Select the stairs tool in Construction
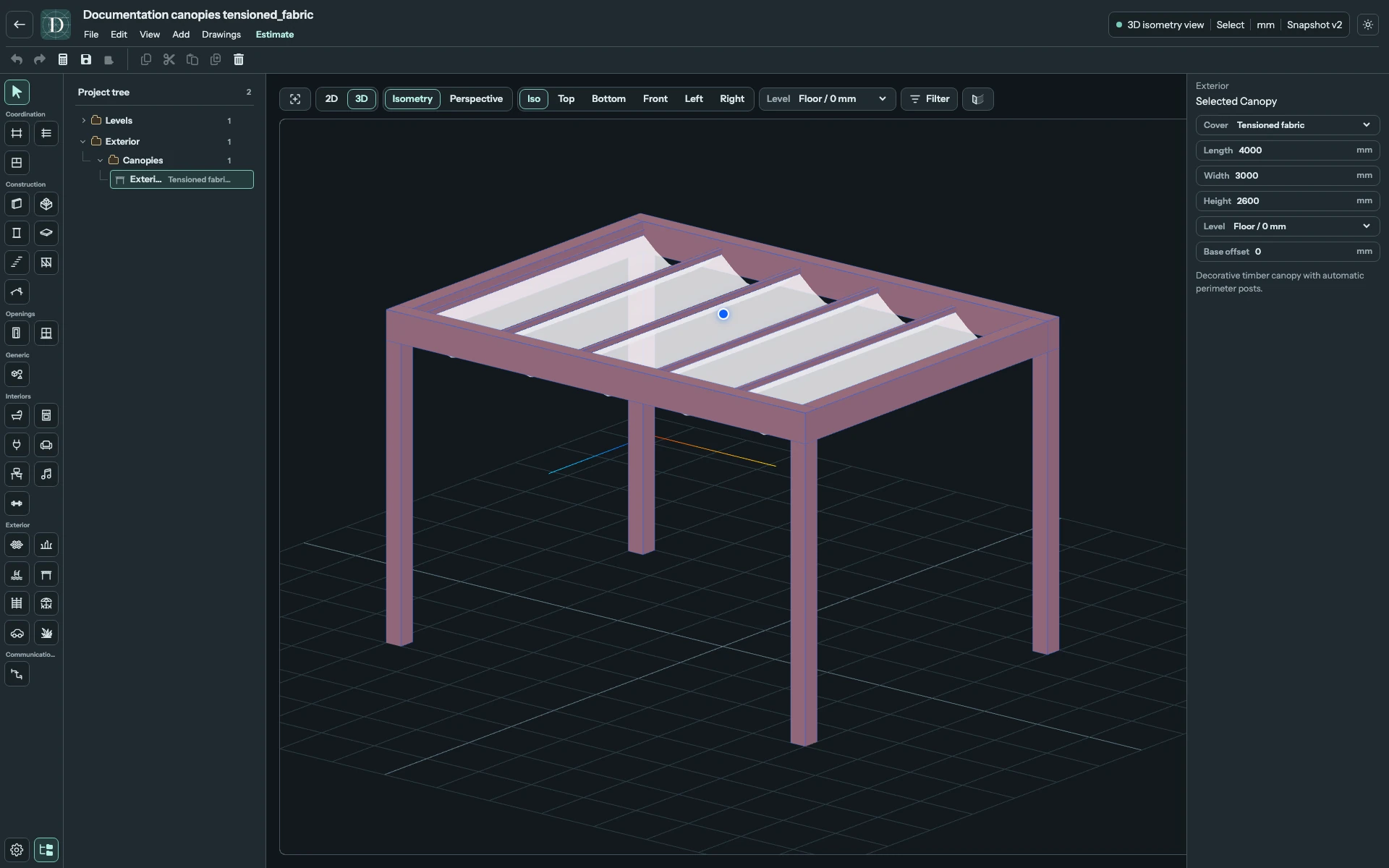The height and width of the screenshot is (868, 1389). [x=17, y=263]
